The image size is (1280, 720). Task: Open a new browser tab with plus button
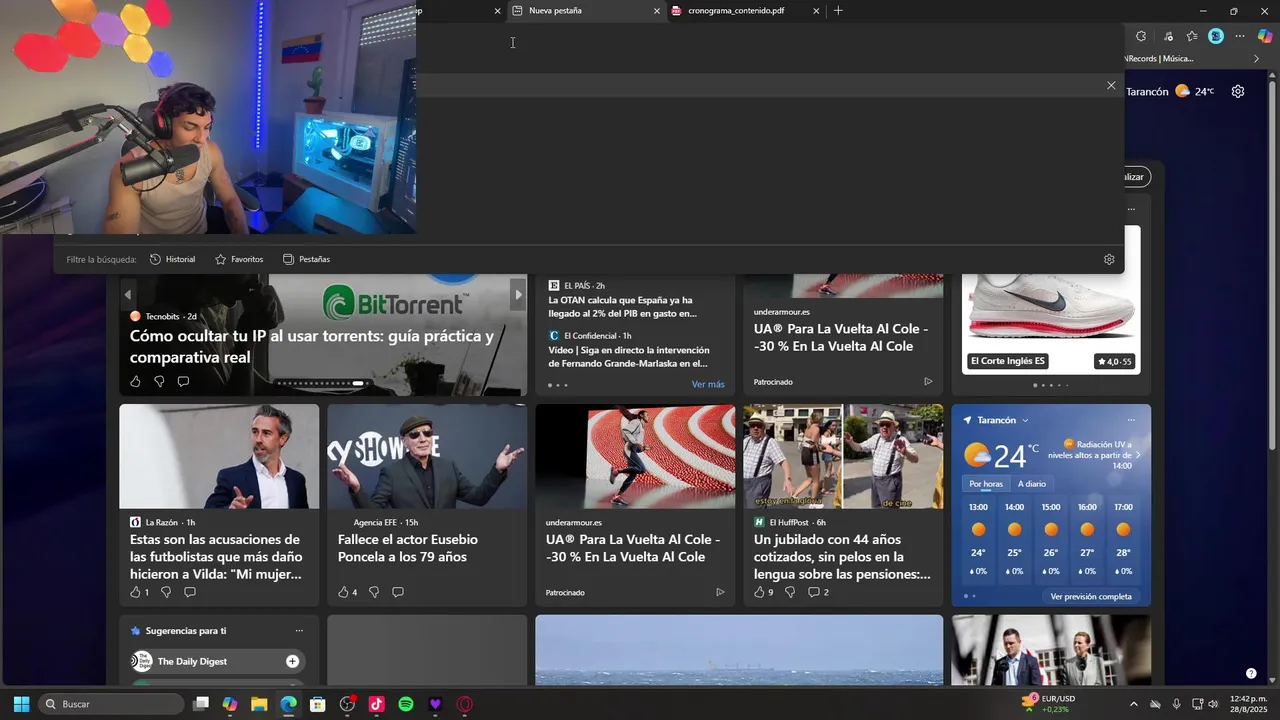point(838,11)
